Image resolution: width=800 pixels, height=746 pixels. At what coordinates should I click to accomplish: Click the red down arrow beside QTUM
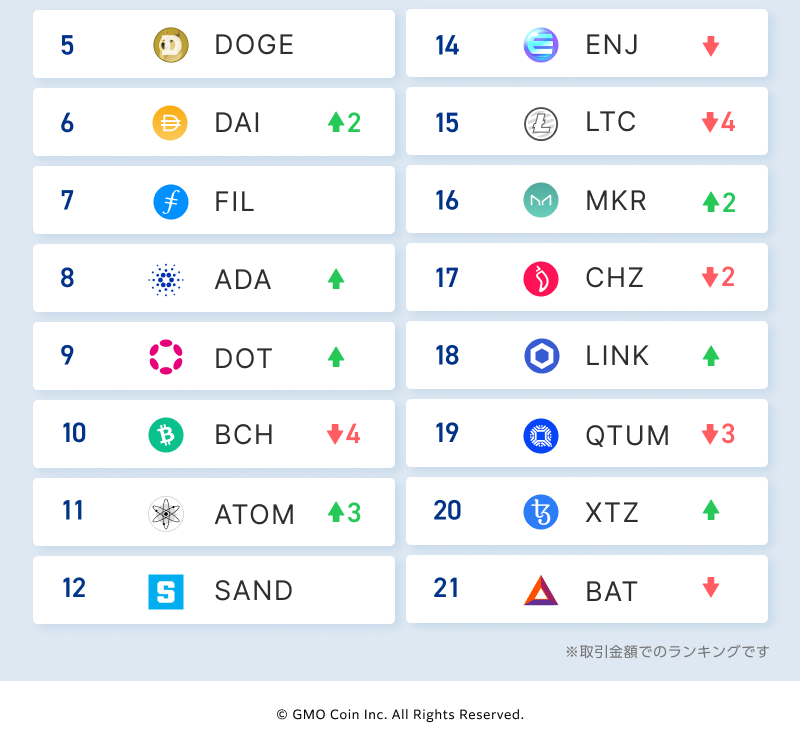coord(710,435)
